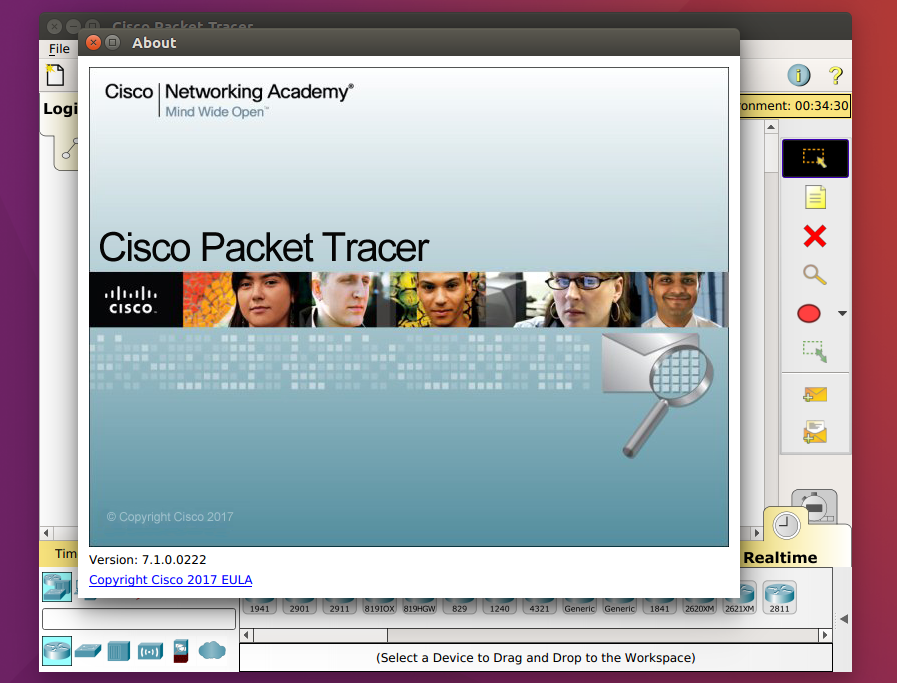This screenshot has width=897, height=683.
Task: Pick the 829 router device
Action: 459,606
